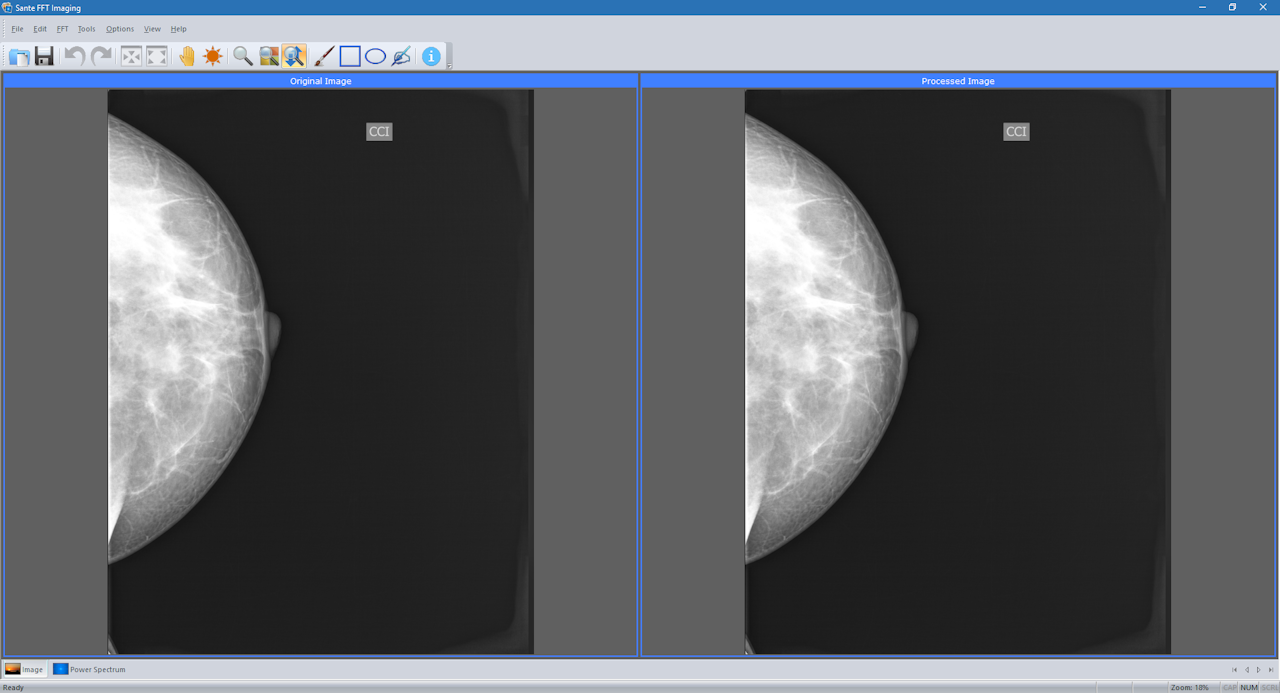Screen dimensions: 1280x693
Task: Jump to the last image
Action: point(1270,670)
